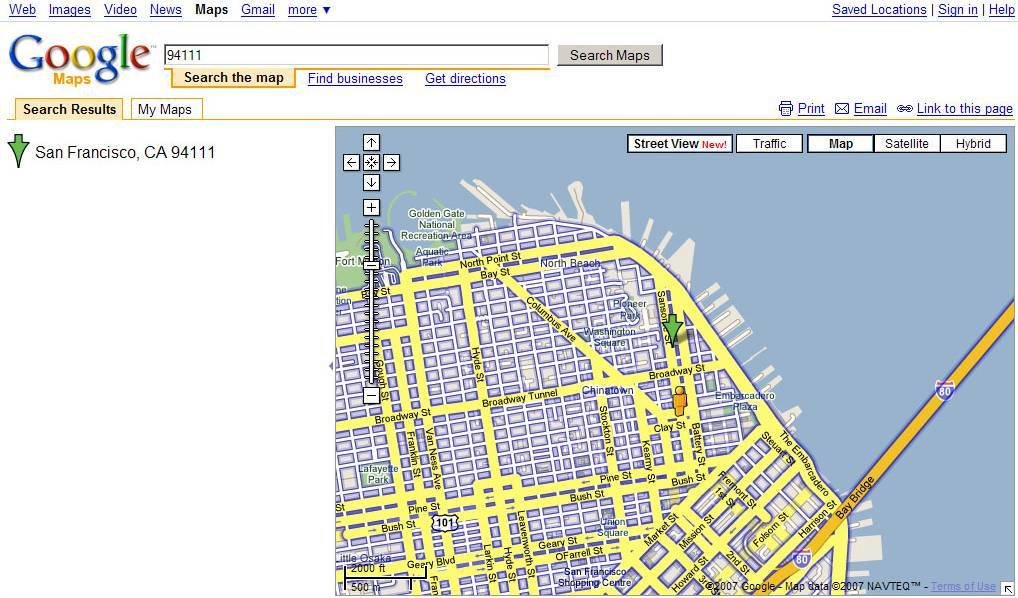This screenshot has width=1018, height=598.
Task: Go to News in top navigation
Action: 166,10
